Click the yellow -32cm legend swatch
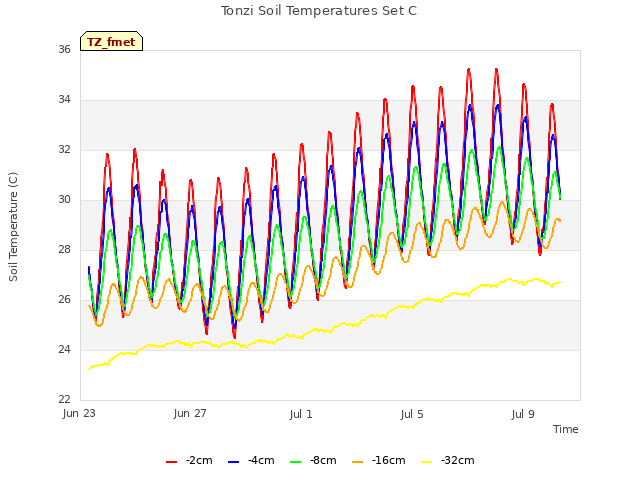 tap(426, 461)
